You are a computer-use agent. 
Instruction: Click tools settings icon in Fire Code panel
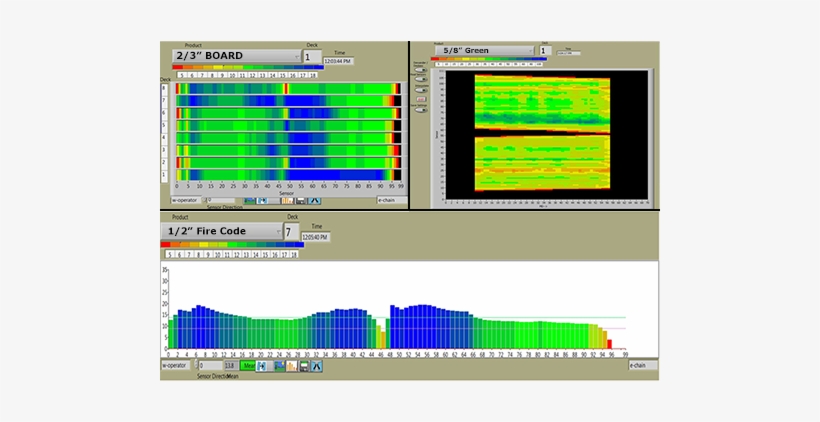click(316, 366)
